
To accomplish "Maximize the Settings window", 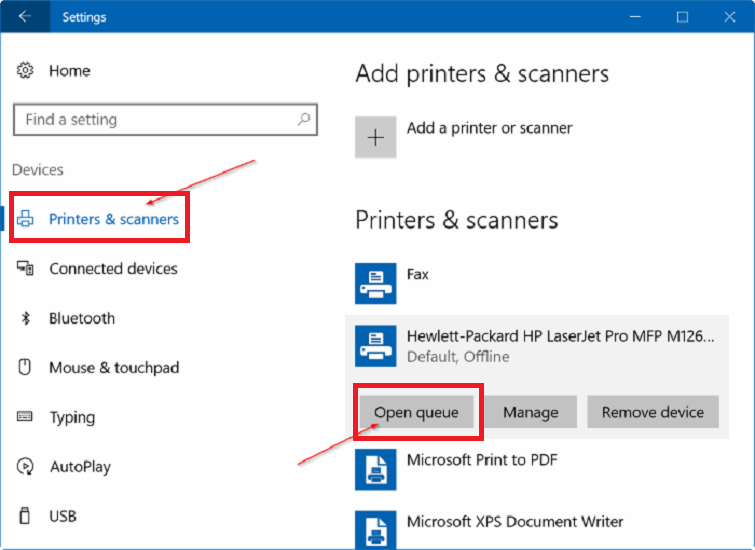I will (x=682, y=17).
